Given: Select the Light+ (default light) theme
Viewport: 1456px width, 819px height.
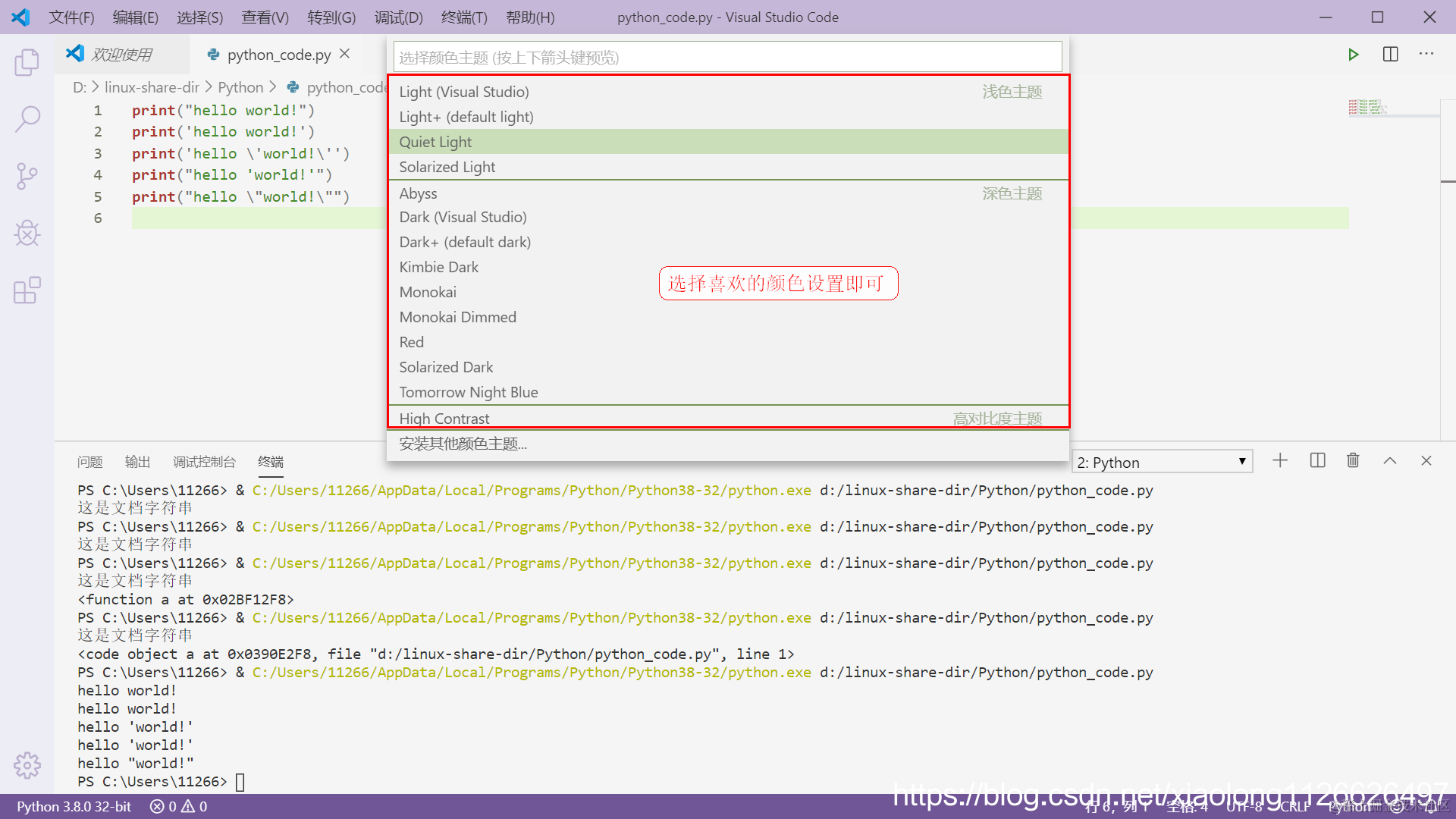Looking at the screenshot, I should point(727,117).
